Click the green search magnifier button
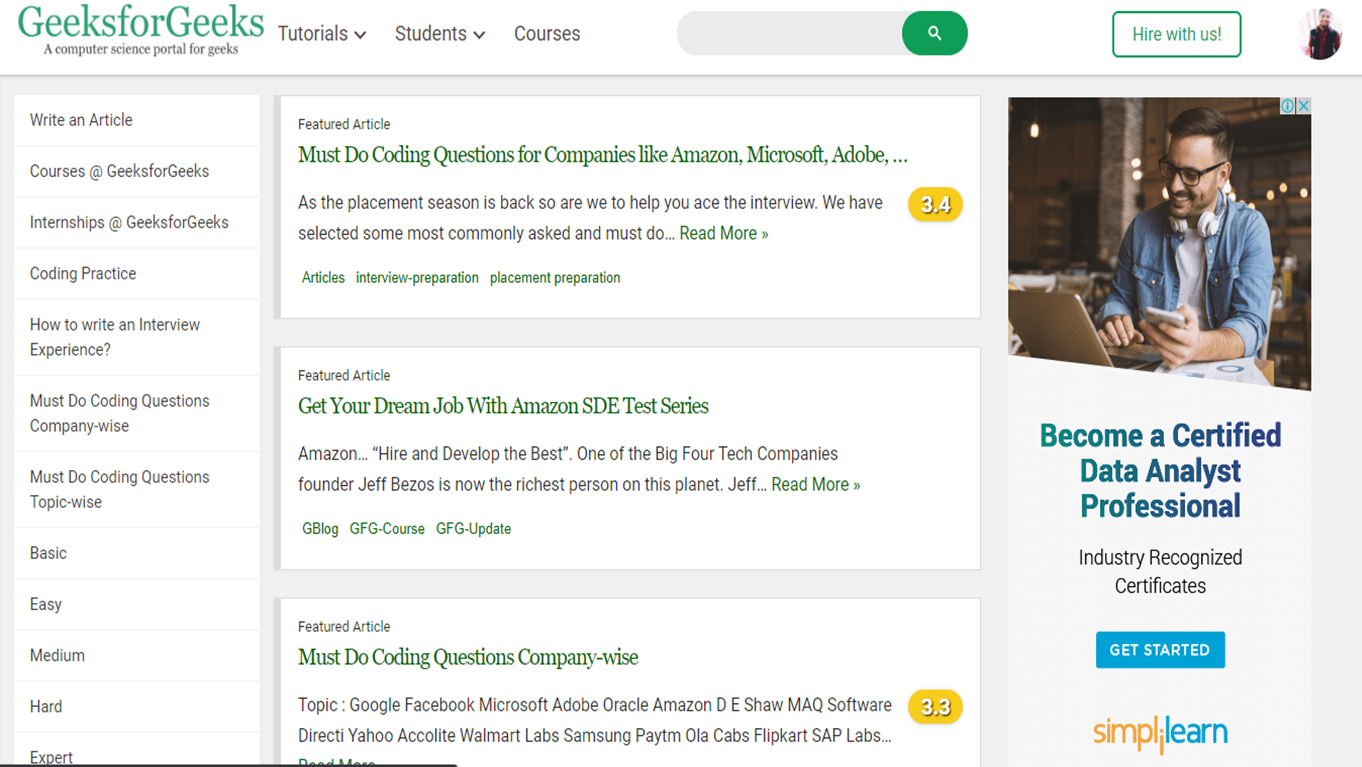This screenshot has width=1362, height=767. (x=934, y=33)
